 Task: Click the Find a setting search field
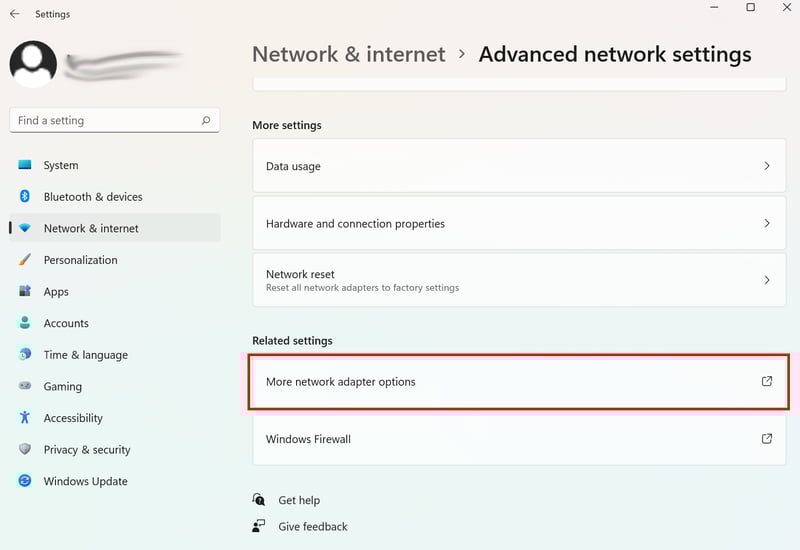click(115, 120)
